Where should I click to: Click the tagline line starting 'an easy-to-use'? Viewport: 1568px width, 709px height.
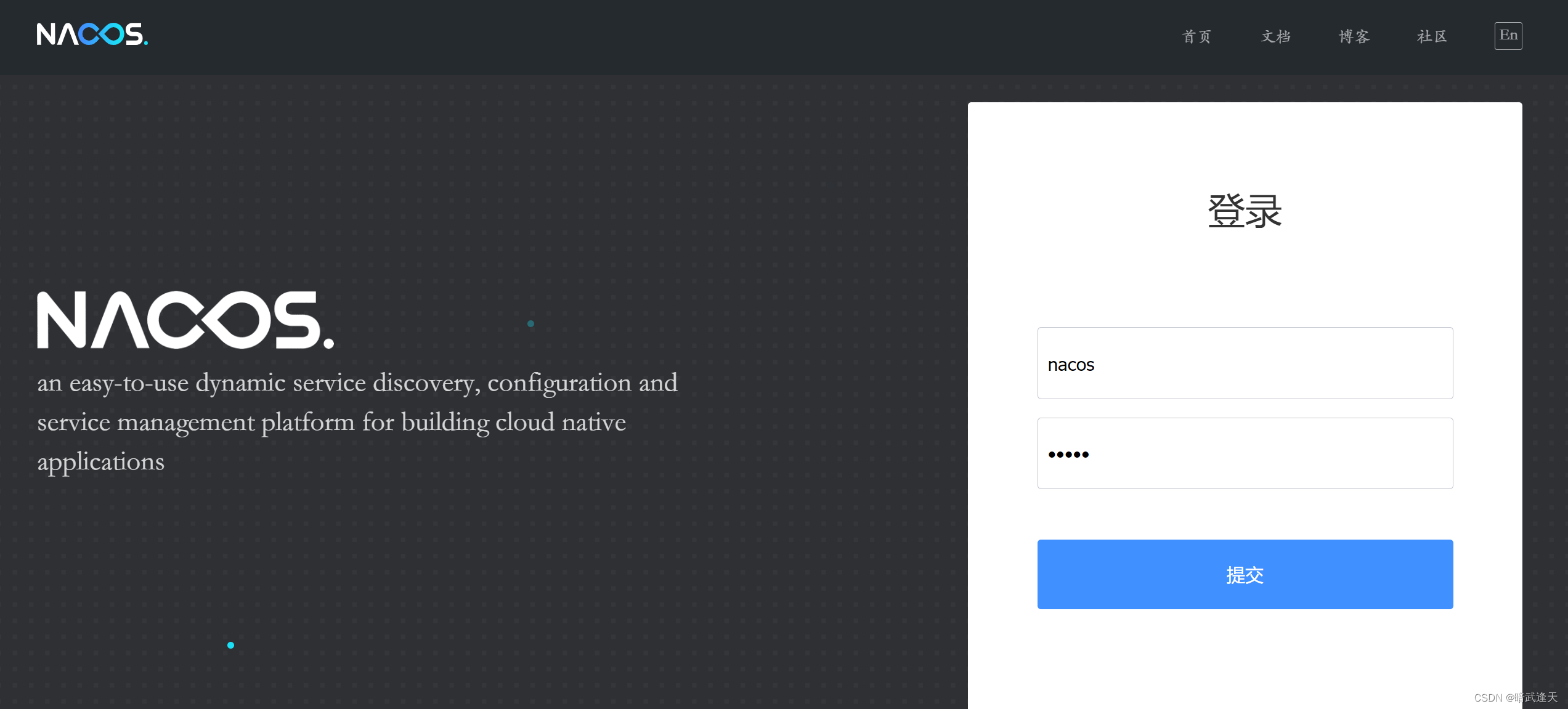[x=357, y=383]
